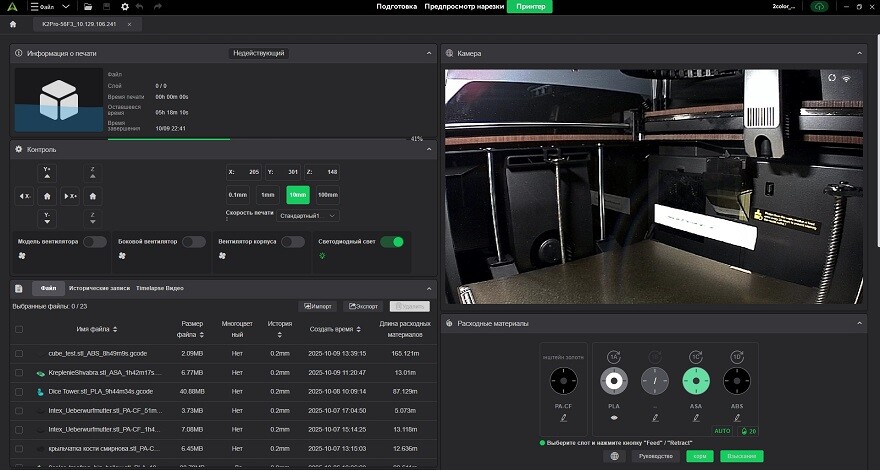Open settings via the gear icon
Image resolution: width=880 pixels, height=470 pixels.
pyautogui.click(x=125, y=7)
